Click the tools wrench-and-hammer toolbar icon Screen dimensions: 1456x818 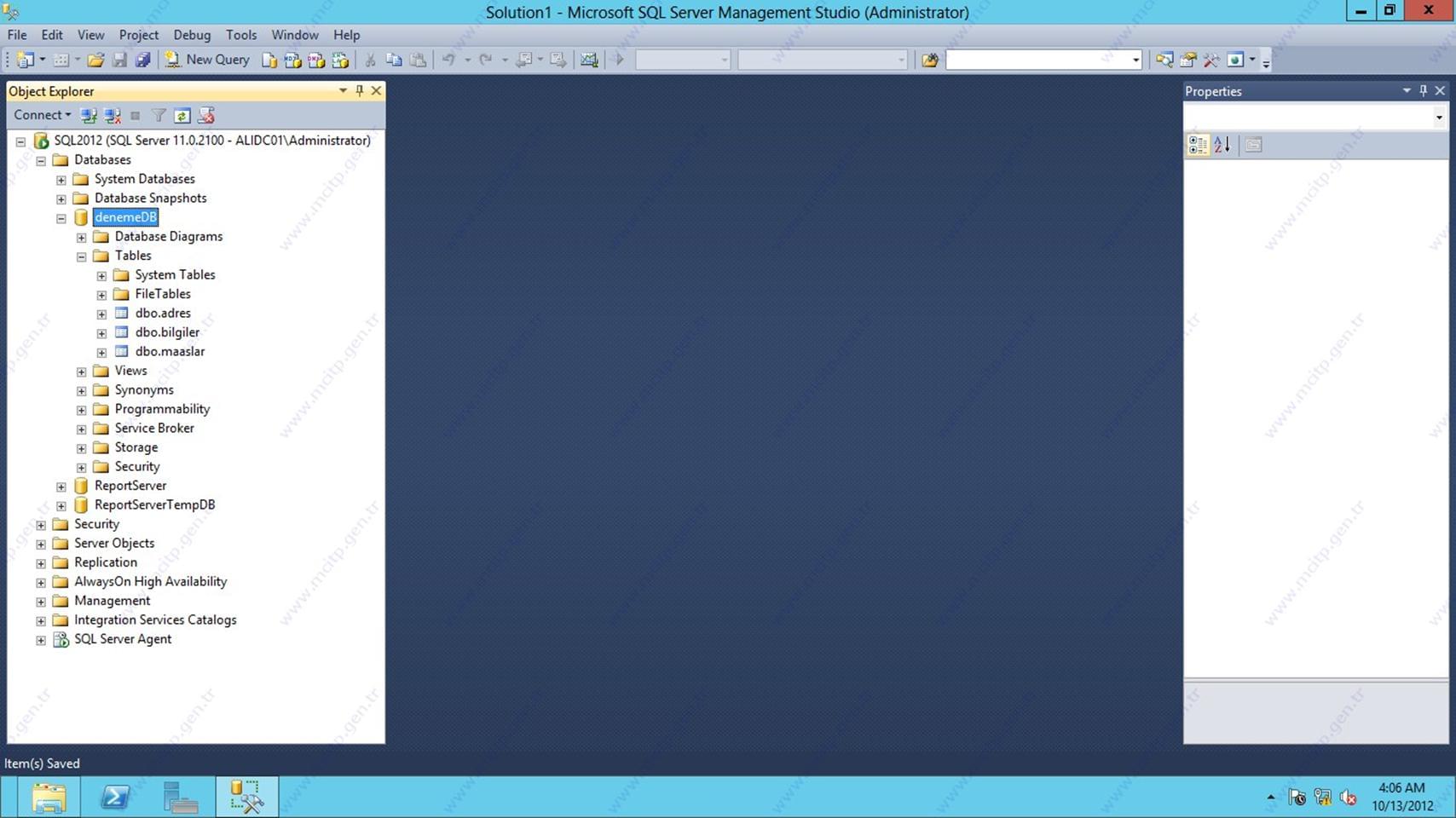(1211, 60)
